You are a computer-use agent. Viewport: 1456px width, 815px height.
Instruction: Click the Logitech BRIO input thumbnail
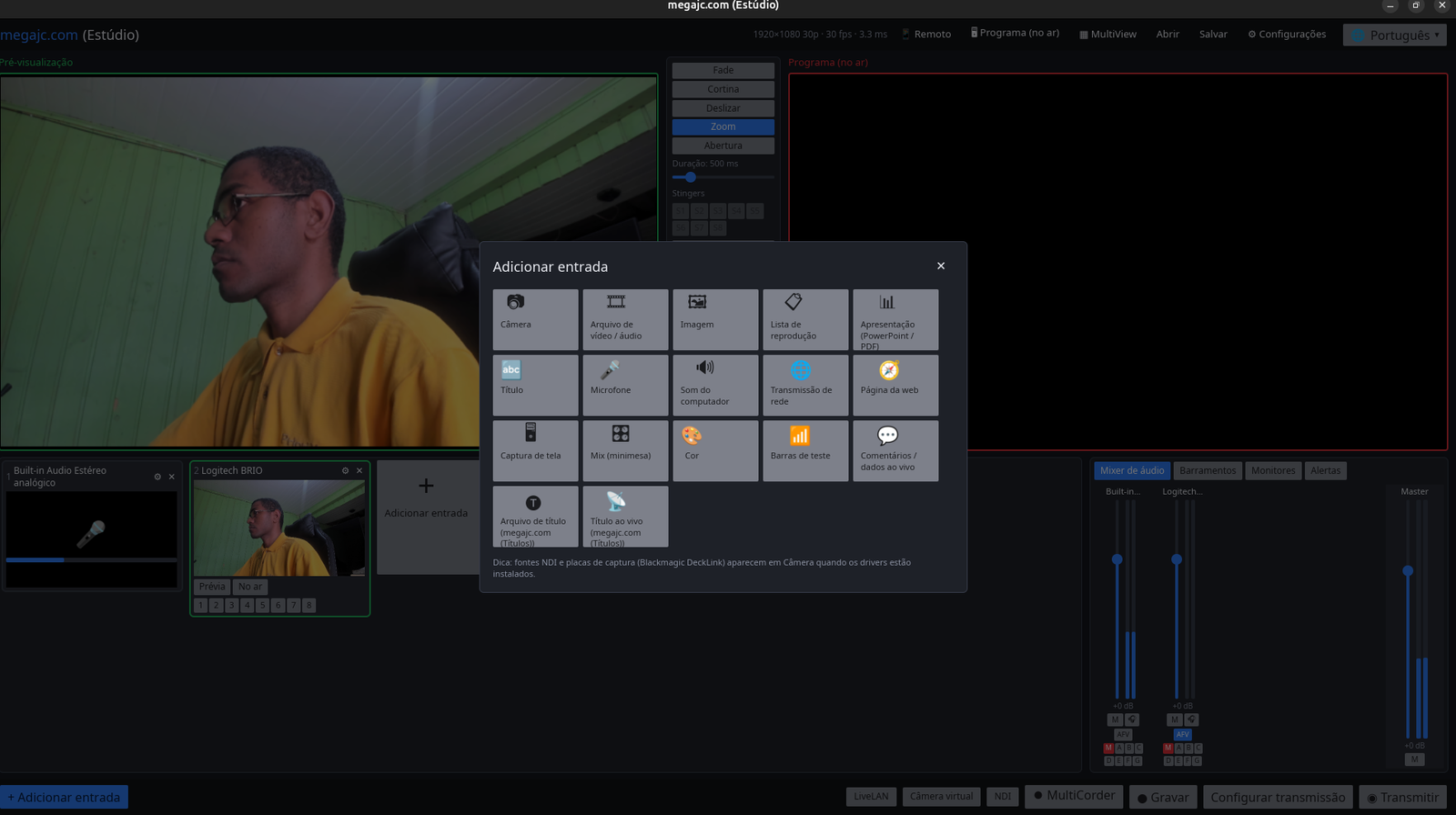point(279,528)
